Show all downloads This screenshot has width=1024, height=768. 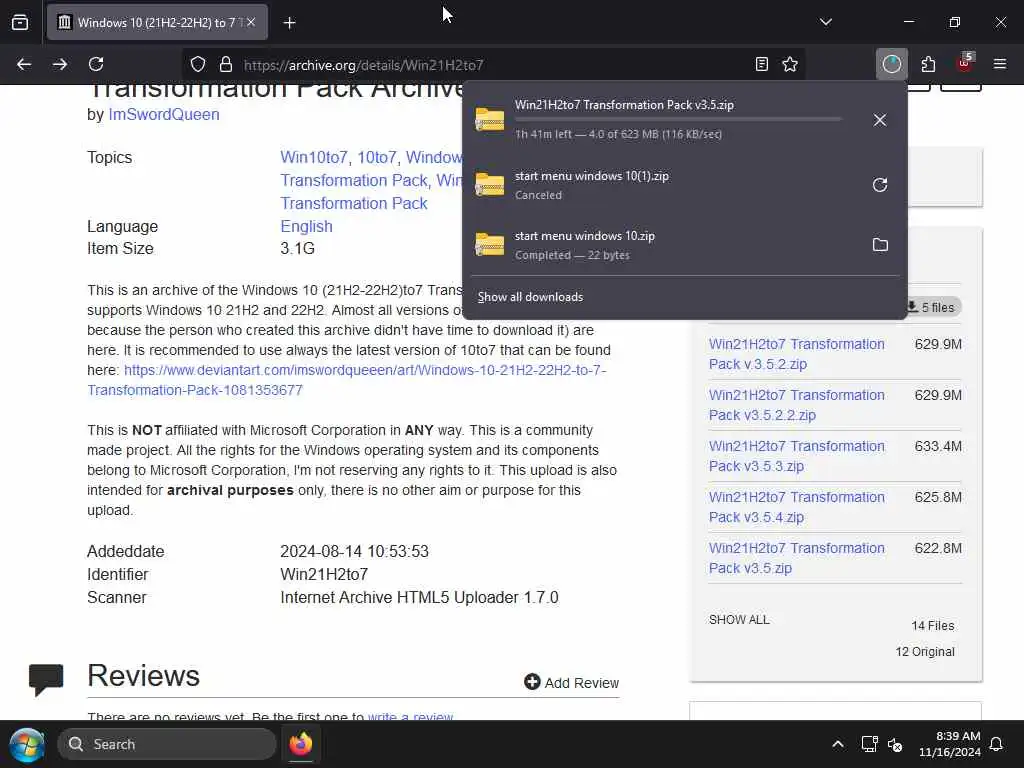click(530, 297)
